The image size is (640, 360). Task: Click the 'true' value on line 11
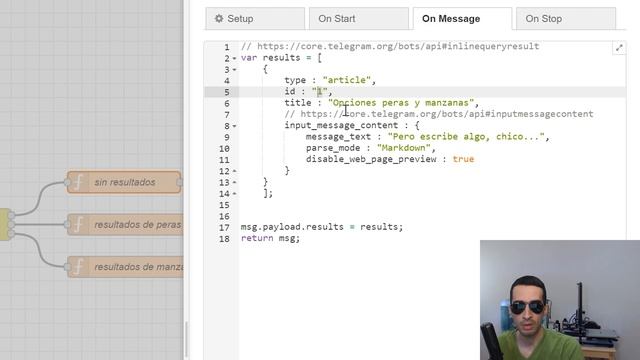(x=463, y=159)
